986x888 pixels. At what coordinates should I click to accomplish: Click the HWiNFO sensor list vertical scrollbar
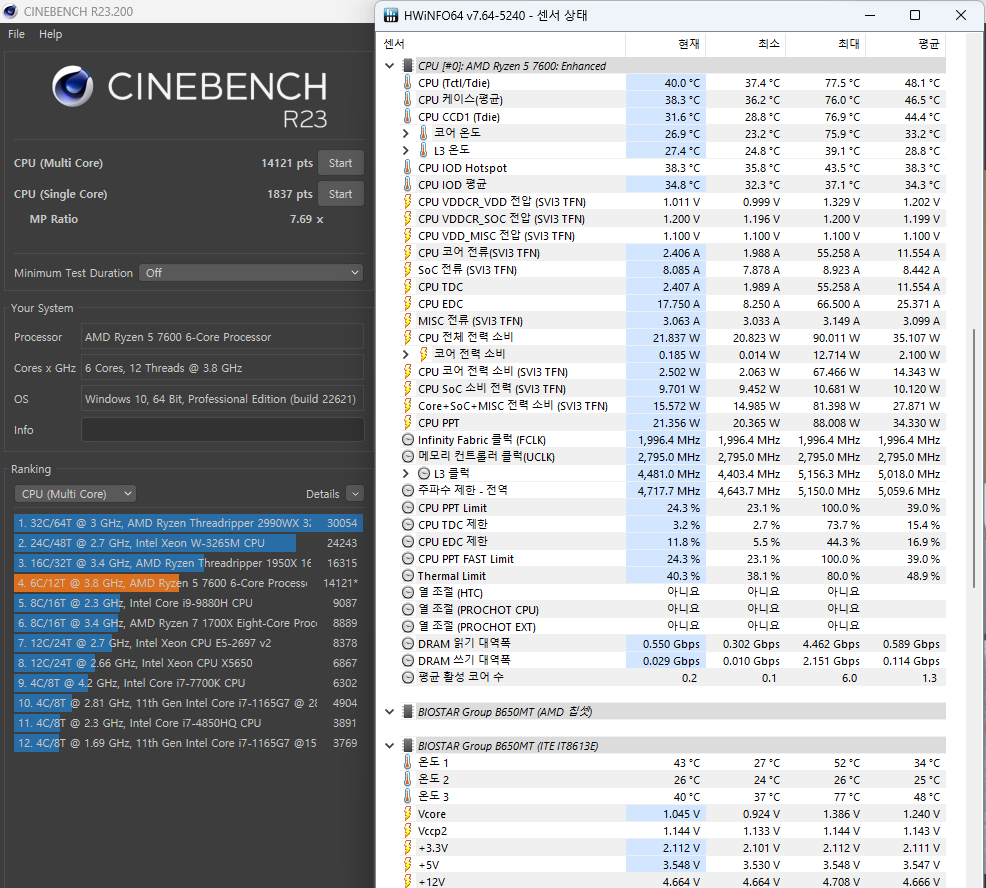tap(974, 458)
